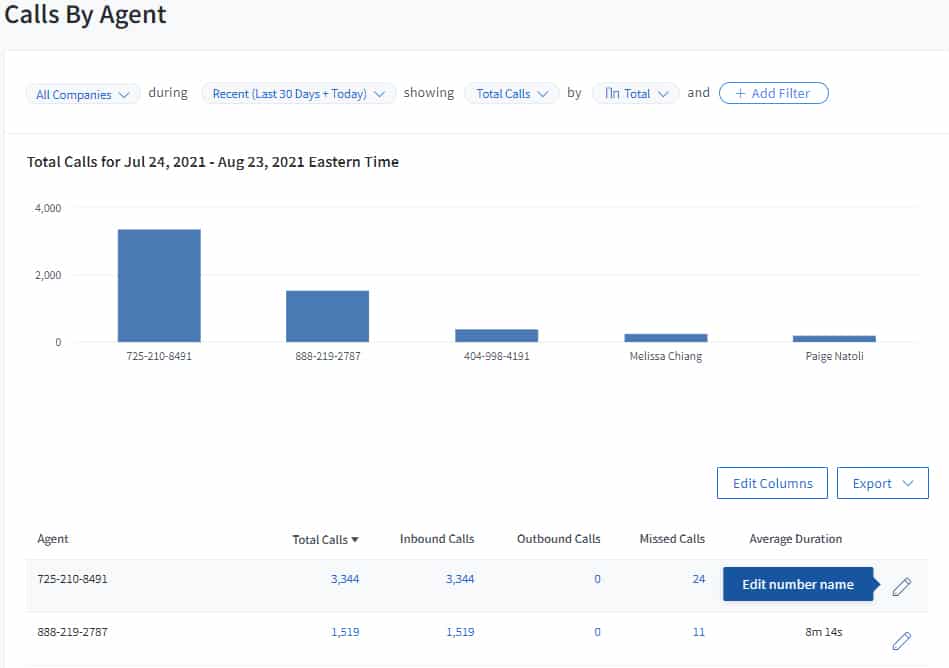Click the 725-210-8491 agent cell in table
The width and height of the screenshot is (949, 668).
click(72, 578)
